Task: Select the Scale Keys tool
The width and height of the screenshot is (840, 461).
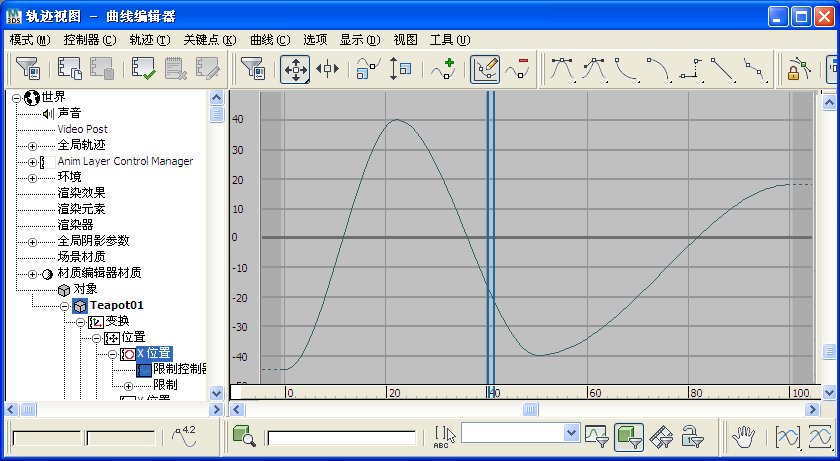Action: (368, 69)
